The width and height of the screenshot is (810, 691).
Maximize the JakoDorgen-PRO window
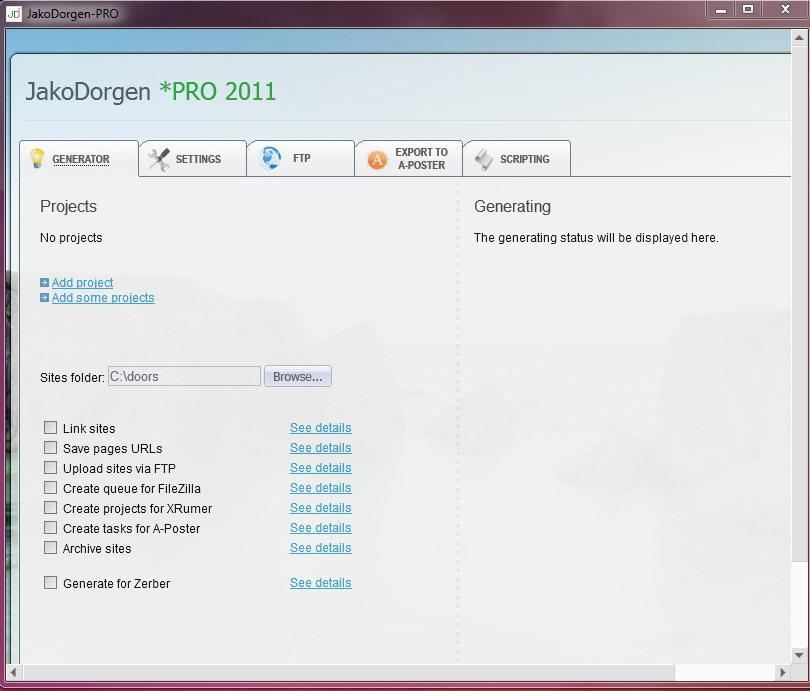(747, 10)
